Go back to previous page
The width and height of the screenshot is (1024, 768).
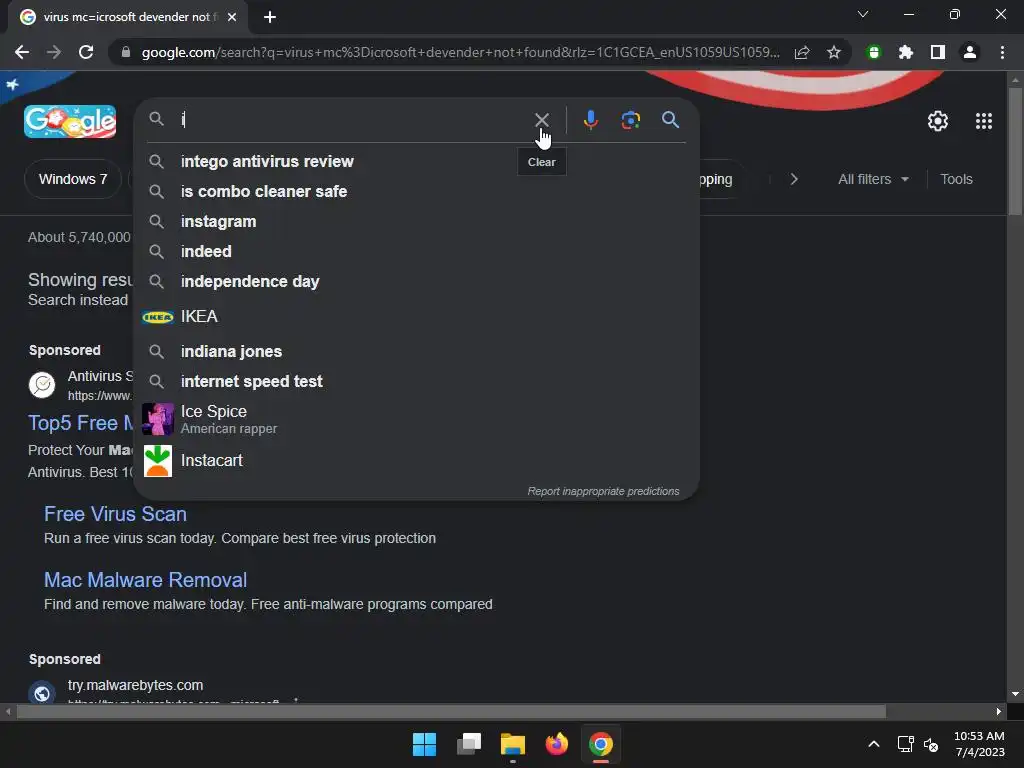click(22, 52)
